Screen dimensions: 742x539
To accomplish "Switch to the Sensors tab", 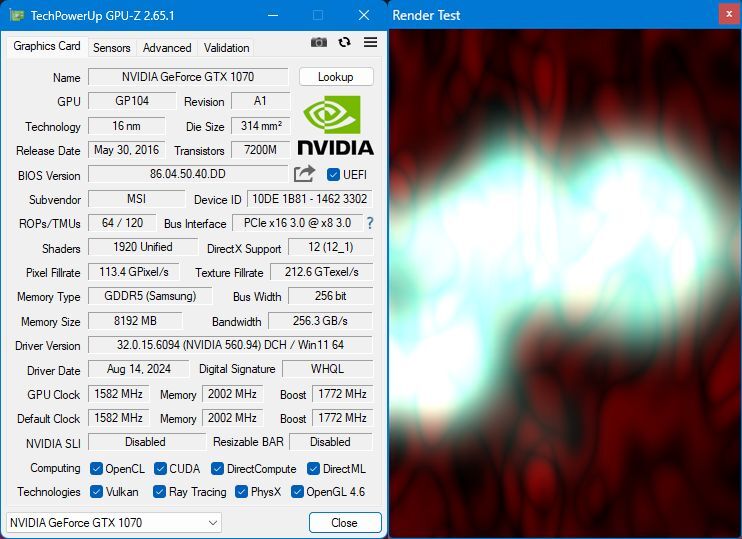I will 112,48.
